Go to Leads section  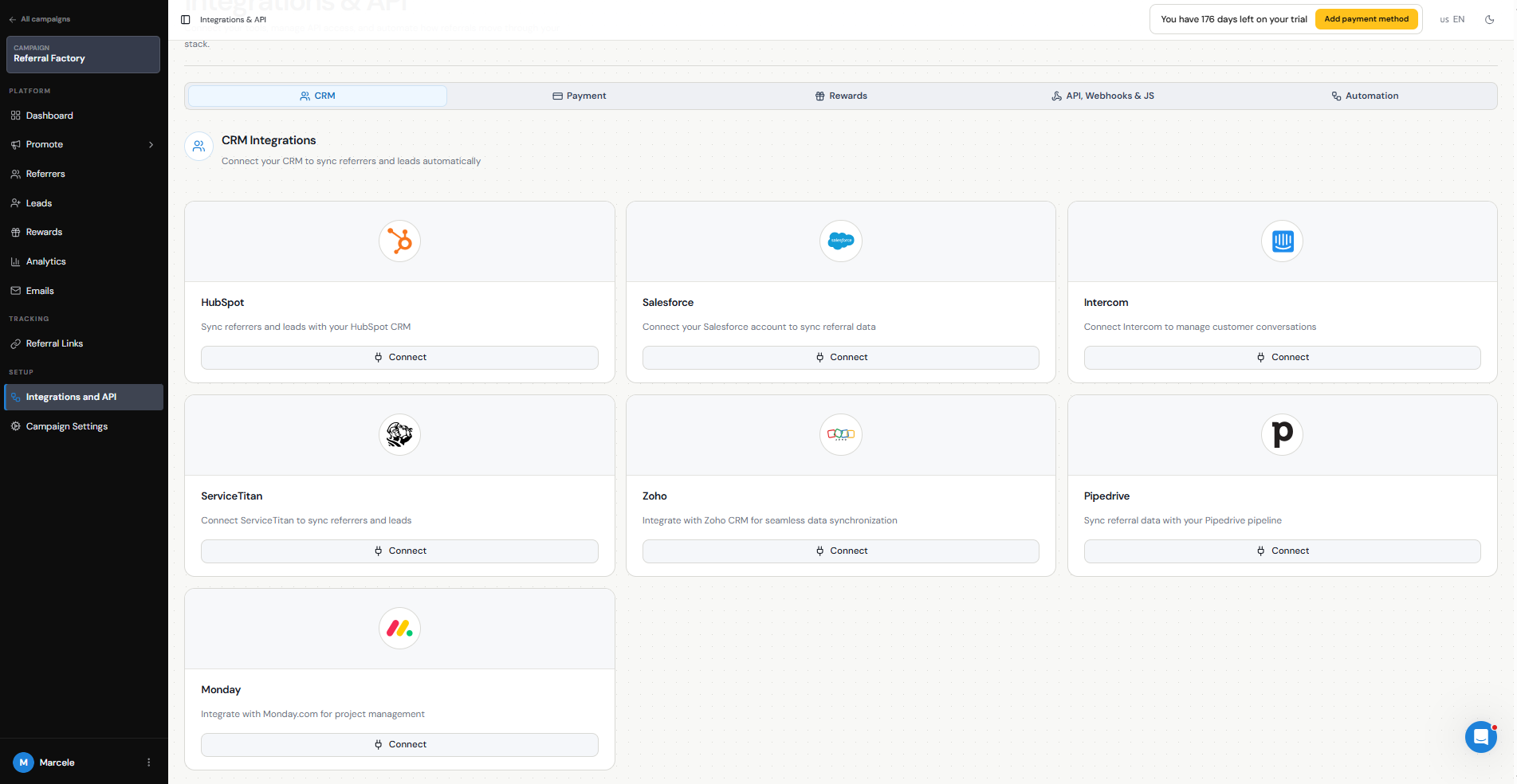[84, 203]
